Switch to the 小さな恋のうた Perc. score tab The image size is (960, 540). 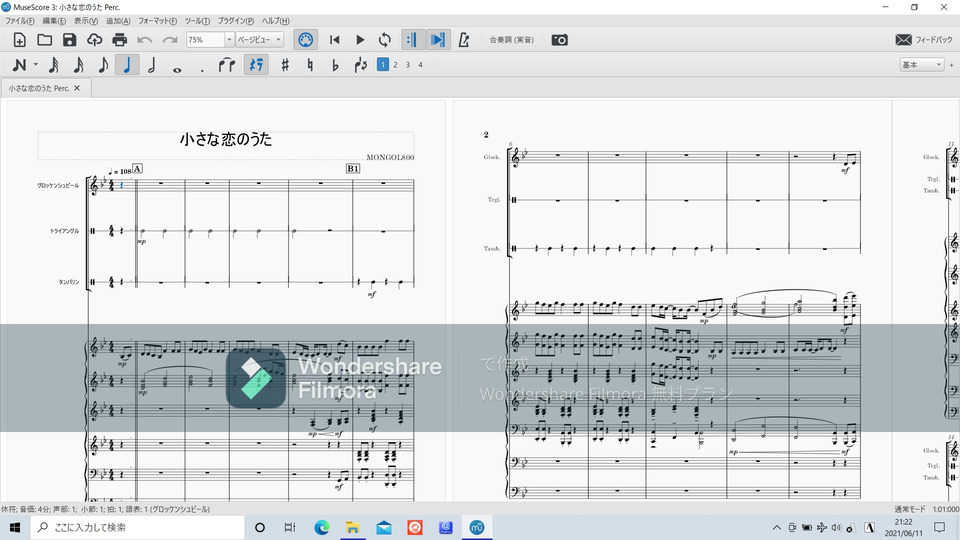39,88
